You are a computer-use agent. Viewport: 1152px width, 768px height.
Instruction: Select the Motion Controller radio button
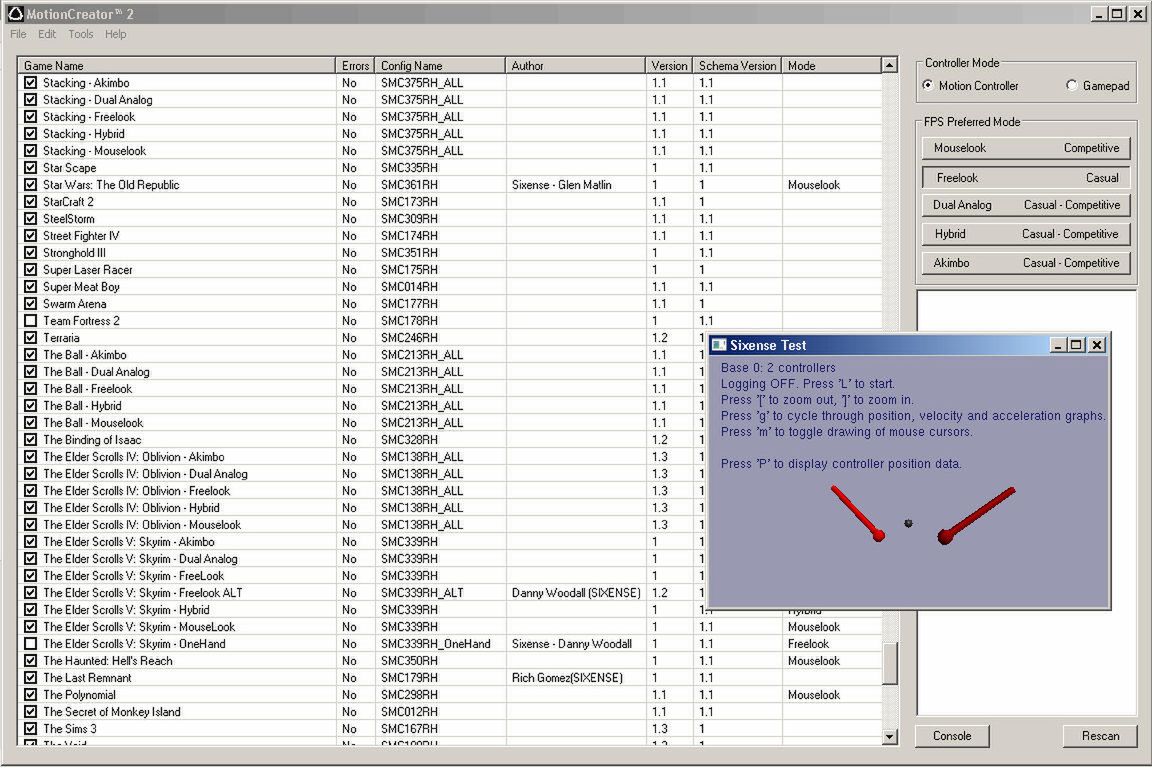(x=928, y=85)
